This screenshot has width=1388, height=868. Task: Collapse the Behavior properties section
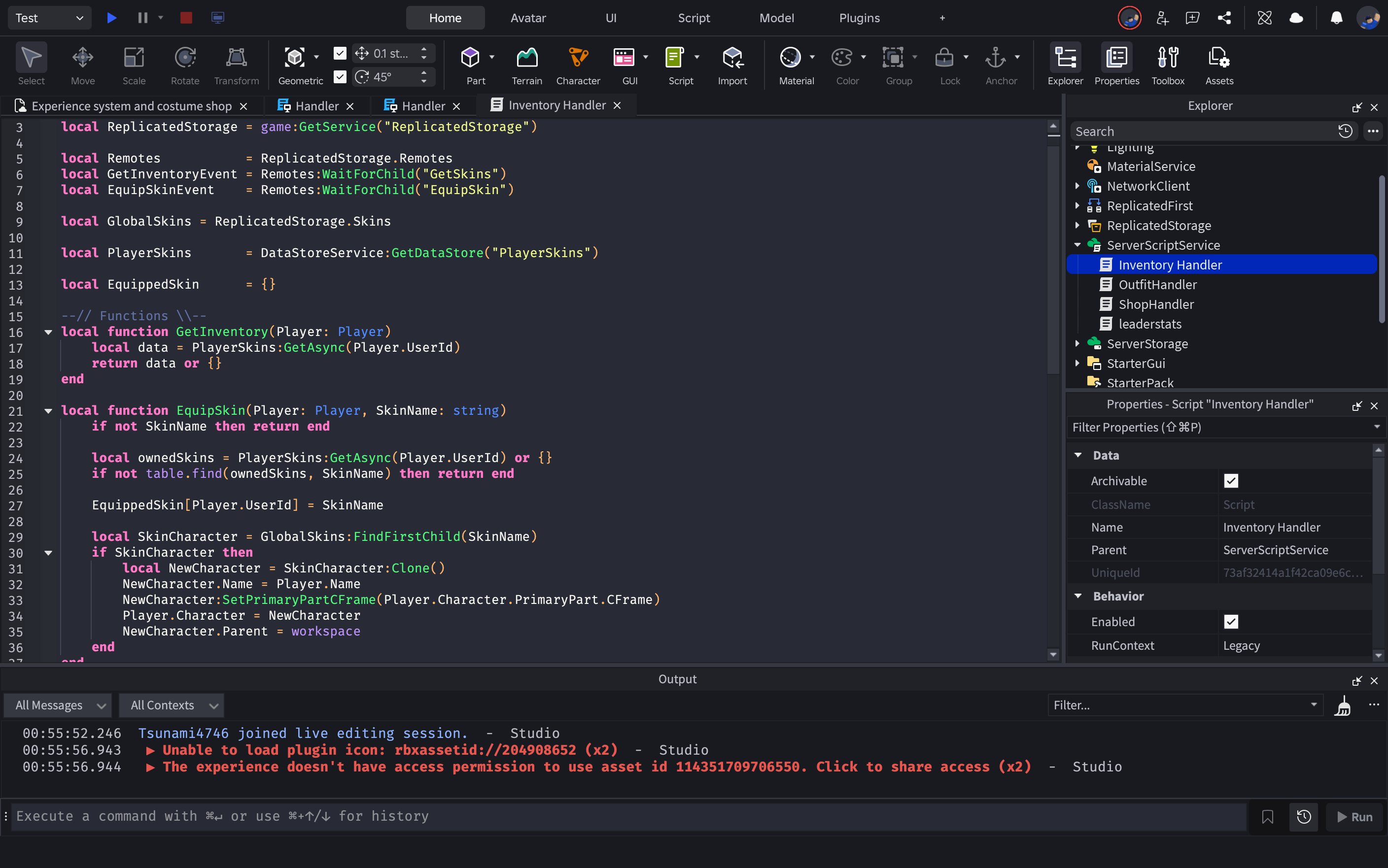pyautogui.click(x=1078, y=596)
